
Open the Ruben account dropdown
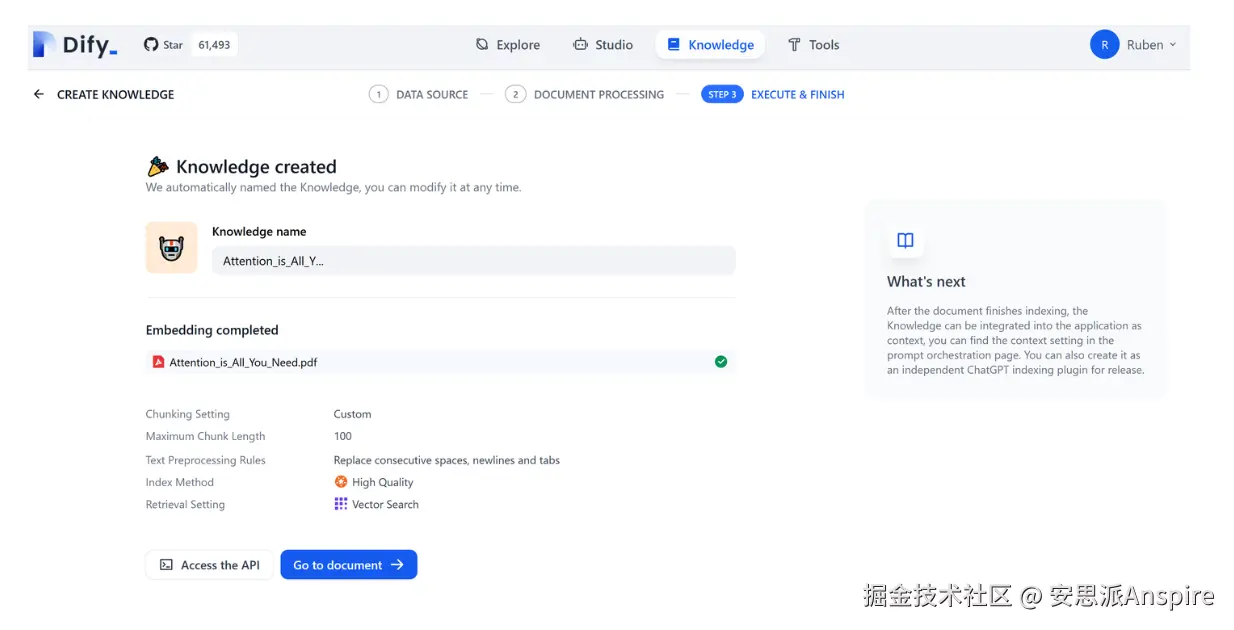click(1134, 45)
